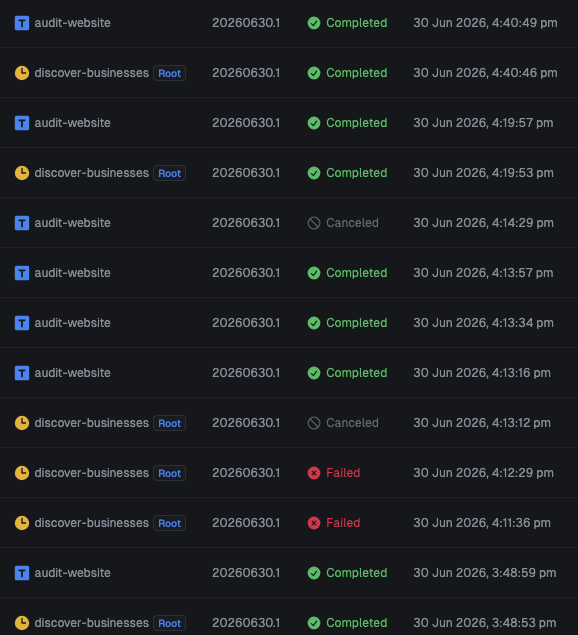Open audit-website run from 3:48:59 pm

[x=73, y=573]
